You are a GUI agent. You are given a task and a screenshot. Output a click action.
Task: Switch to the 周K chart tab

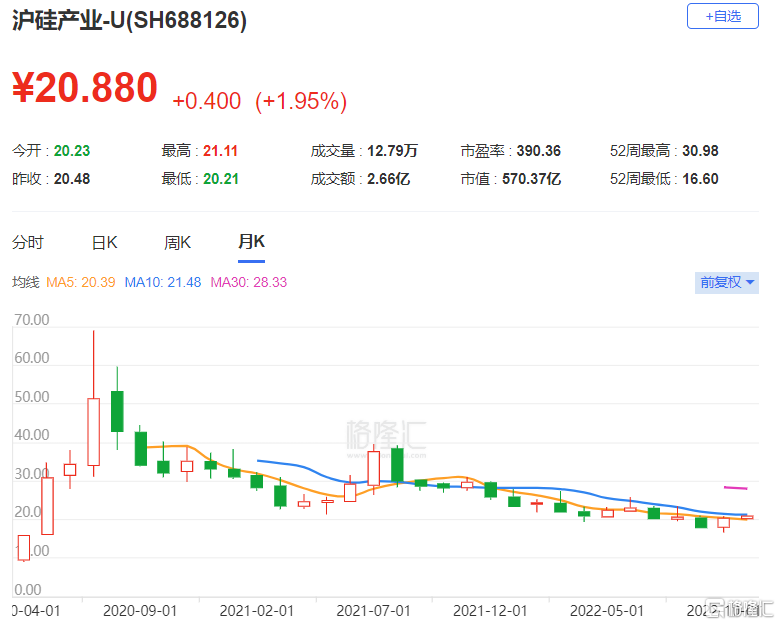click(178, 243)
